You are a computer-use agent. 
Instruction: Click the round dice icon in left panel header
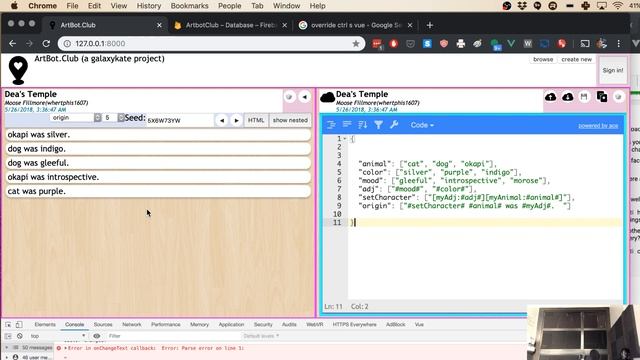pyautogui.click(x=289, y=97)
